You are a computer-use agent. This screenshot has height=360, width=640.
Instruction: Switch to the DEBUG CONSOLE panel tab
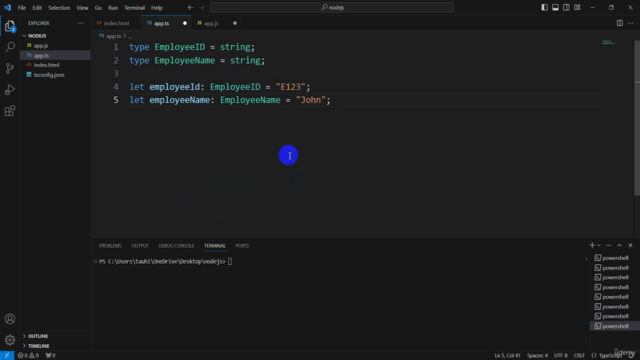click(x=176, y=246)
